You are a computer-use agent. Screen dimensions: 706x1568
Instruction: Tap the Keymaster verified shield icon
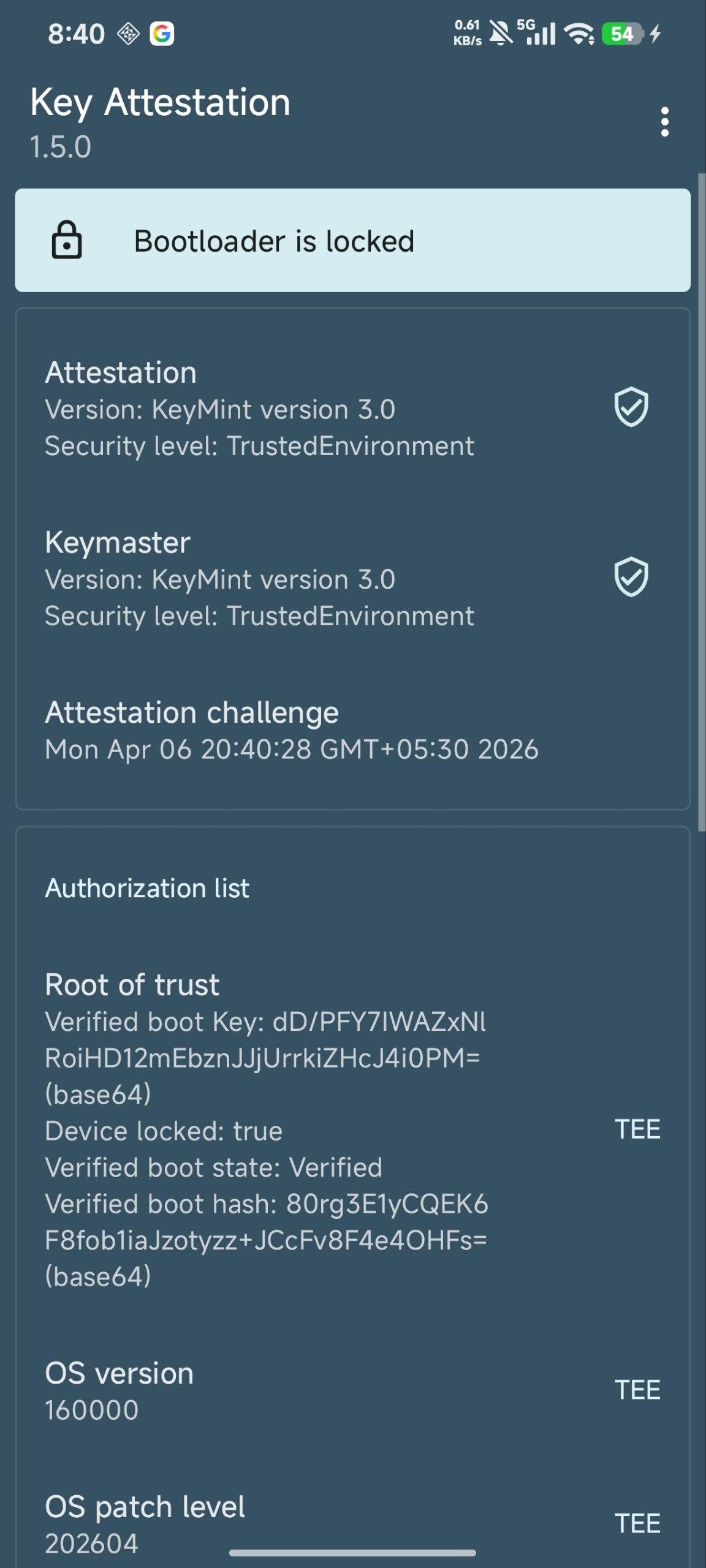click(x=631, y=577)
